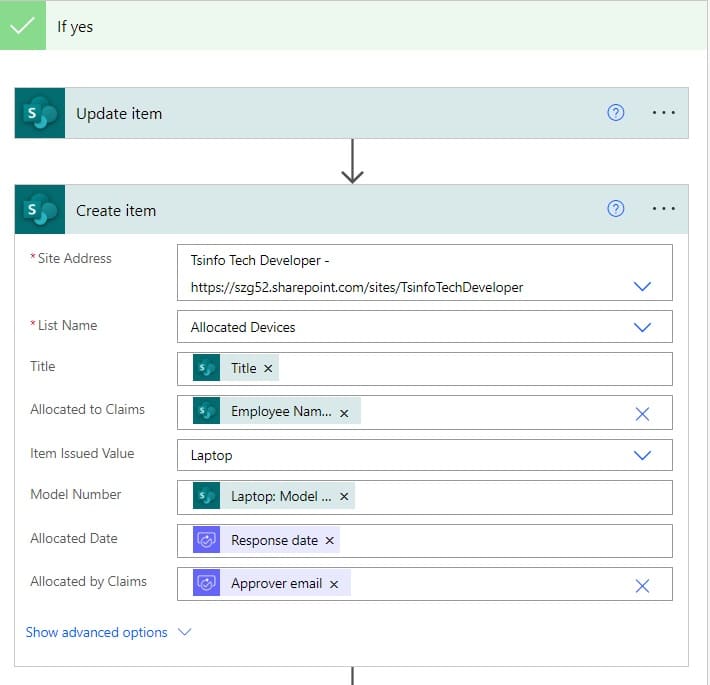The image size is (710, 685).
Task: Click the Allocated to Claims label
Action: [x=87, y=409]
